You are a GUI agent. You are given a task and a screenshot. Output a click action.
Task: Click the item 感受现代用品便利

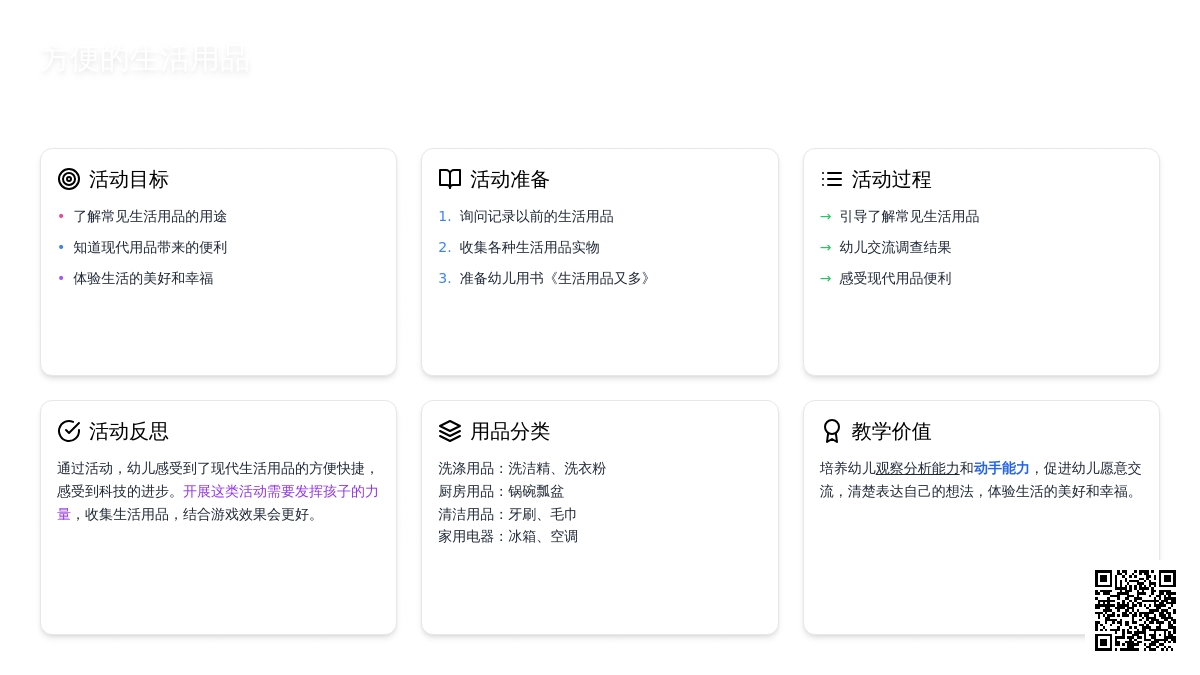(896, 278)
